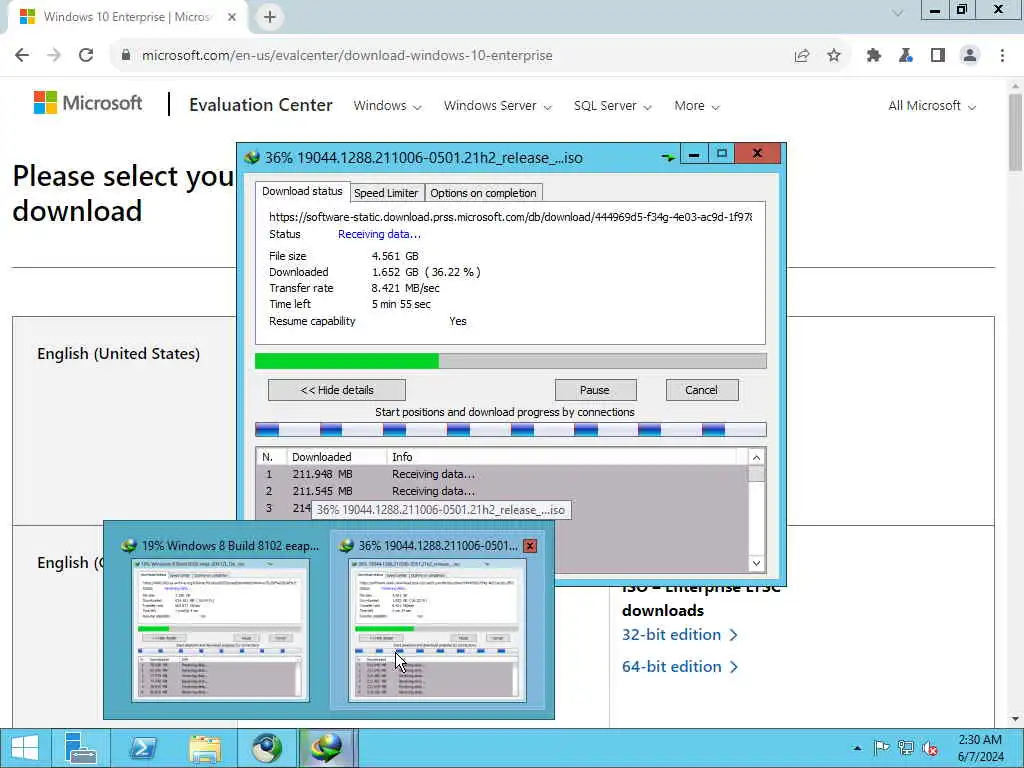Pause the ISO download
This screenshot has height=768, width=1024.
(x=595, y=390)
